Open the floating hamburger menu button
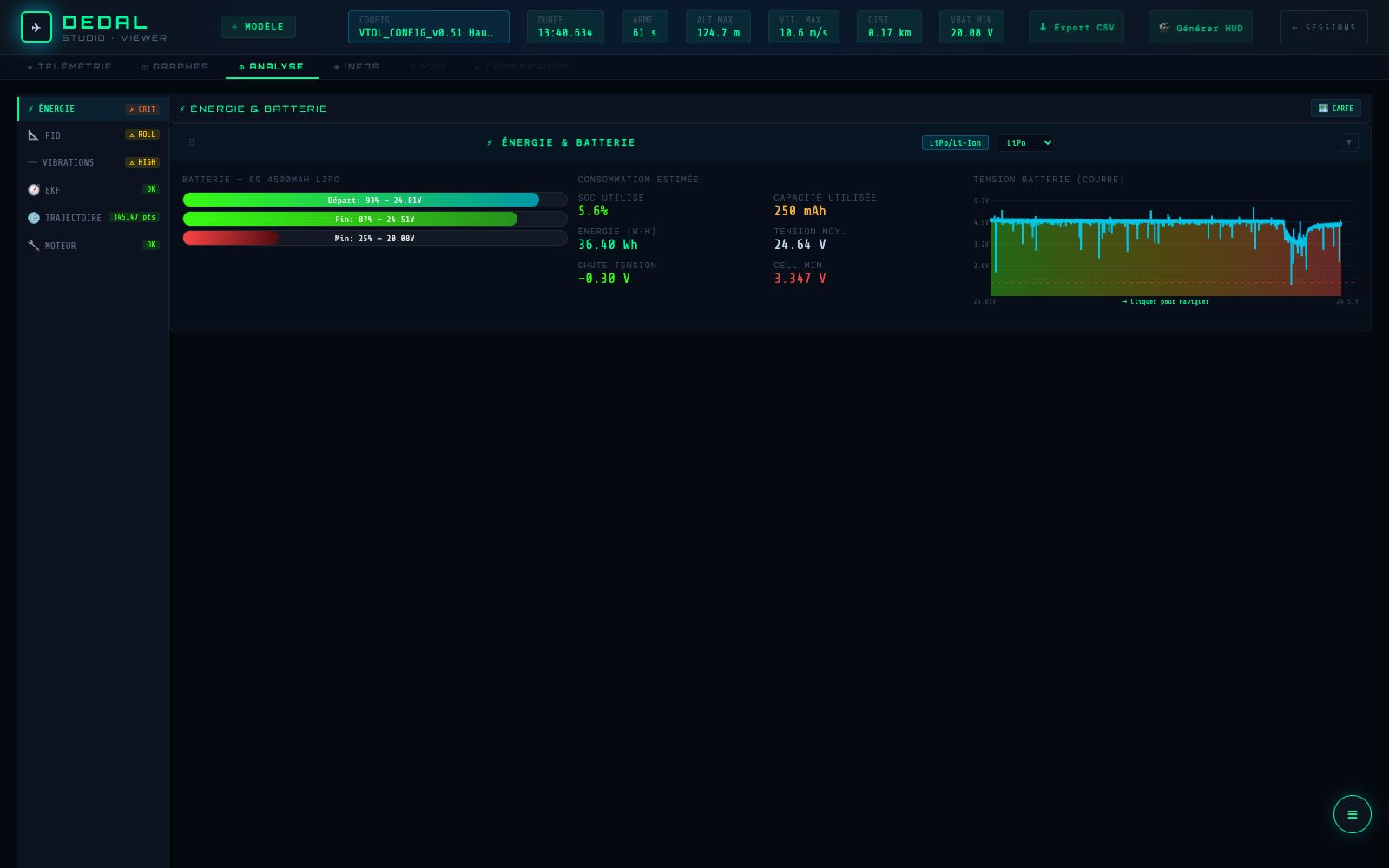 pos(1352,814)
